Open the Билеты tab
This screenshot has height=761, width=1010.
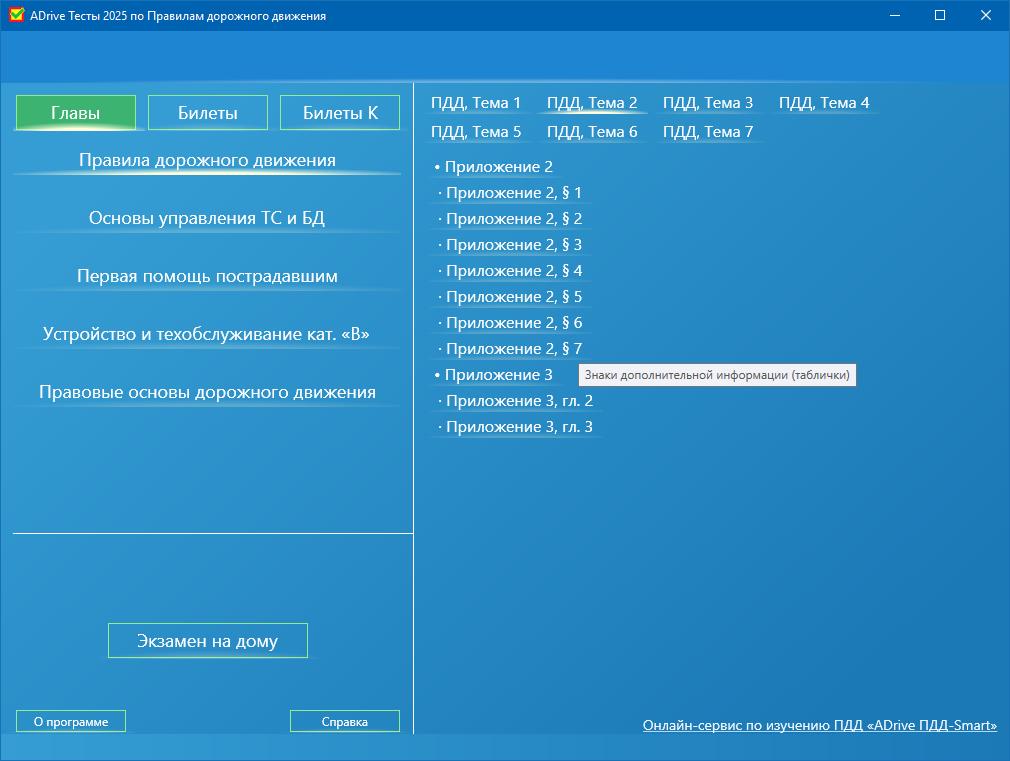point(208,113)
